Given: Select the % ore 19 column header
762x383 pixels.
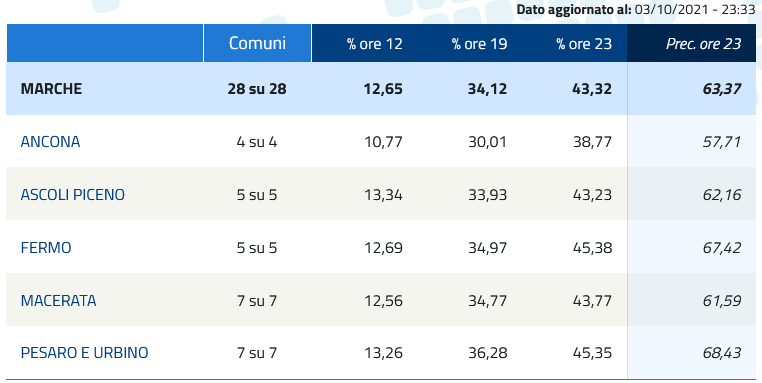Looking at the screenshot, I should tap(479, 44).
